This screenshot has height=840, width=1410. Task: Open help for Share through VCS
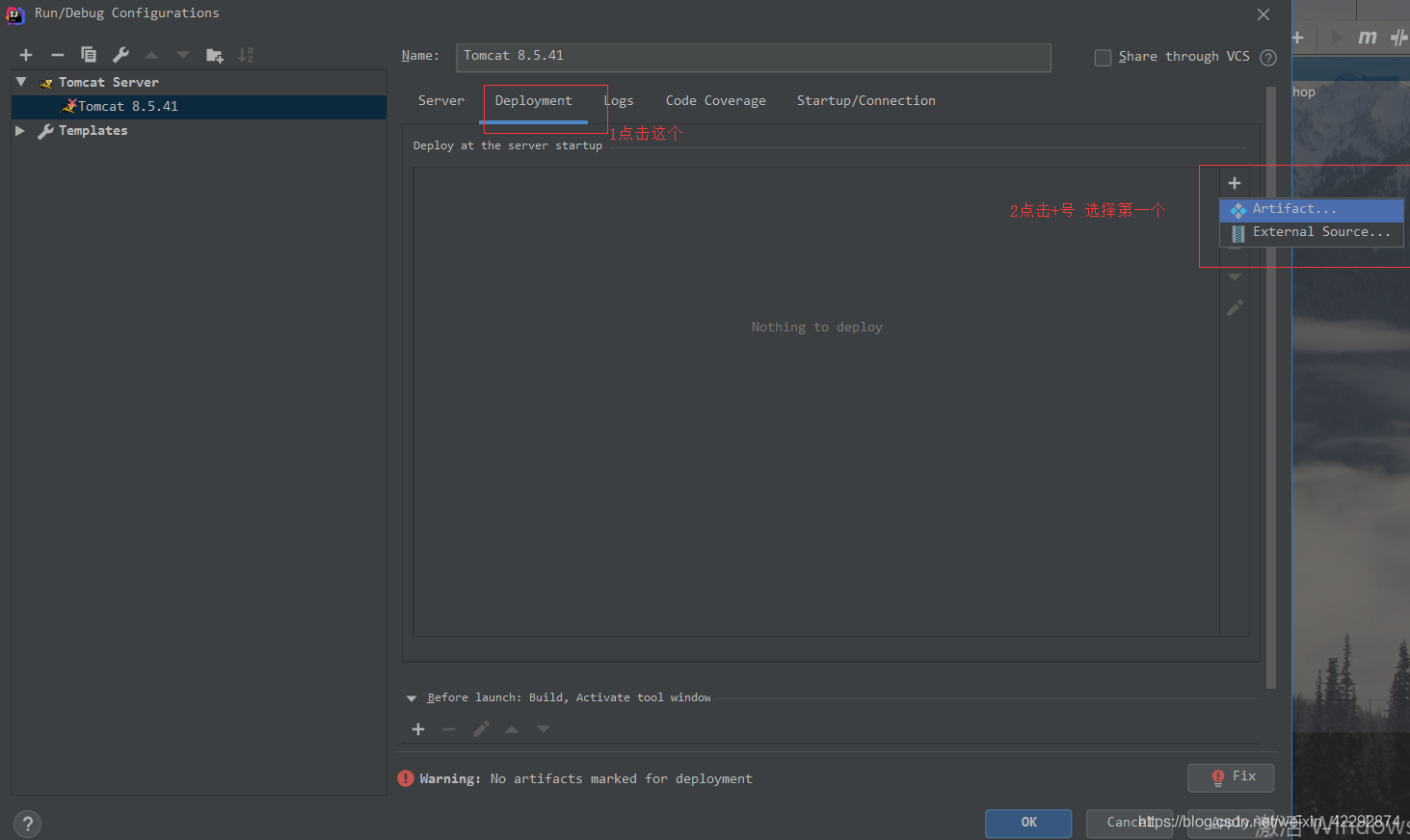pos(1268,58)
